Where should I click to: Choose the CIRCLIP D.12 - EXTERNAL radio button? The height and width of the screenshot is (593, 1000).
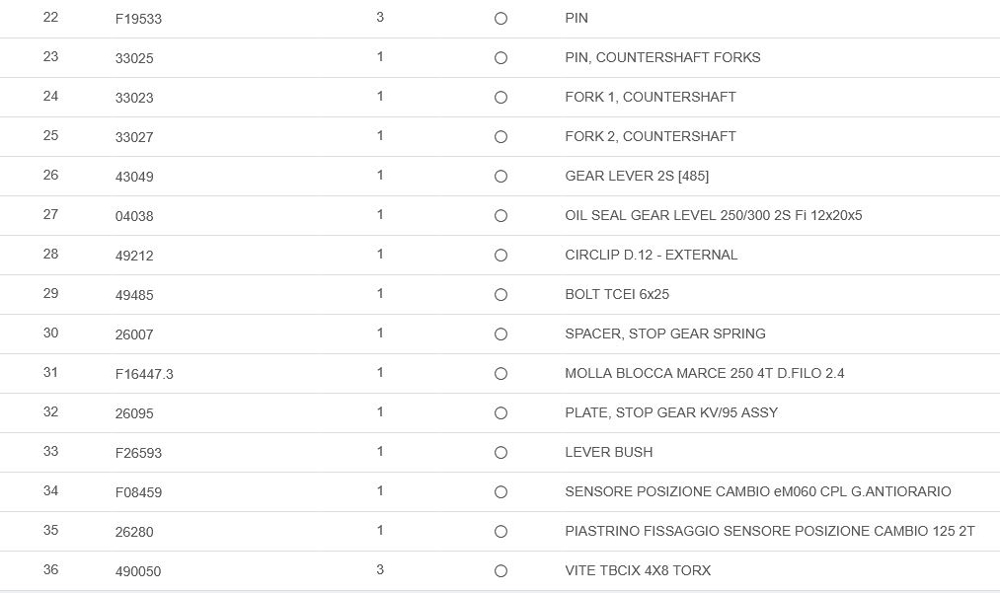pos(501,256)
